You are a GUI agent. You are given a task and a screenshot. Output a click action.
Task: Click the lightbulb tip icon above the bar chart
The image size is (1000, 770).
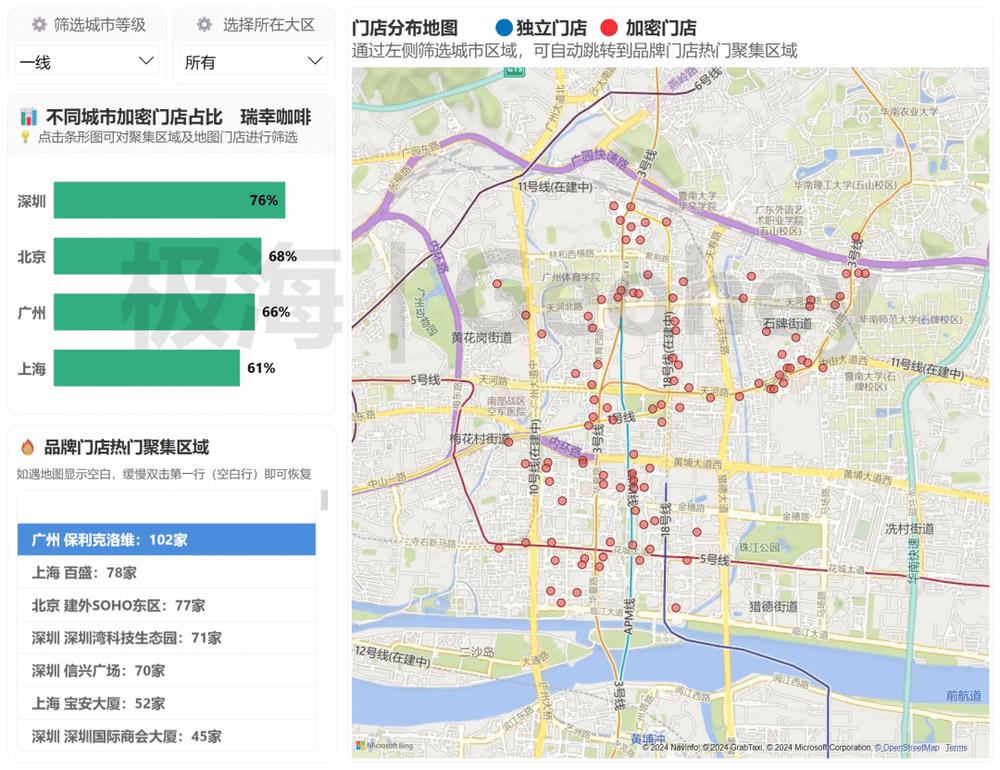coord(26,137)
